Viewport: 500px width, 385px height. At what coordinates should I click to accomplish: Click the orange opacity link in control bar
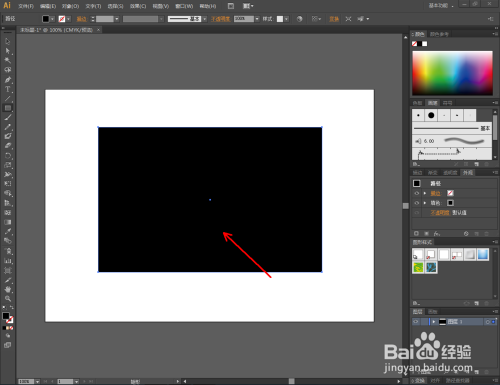pos(220,19)
